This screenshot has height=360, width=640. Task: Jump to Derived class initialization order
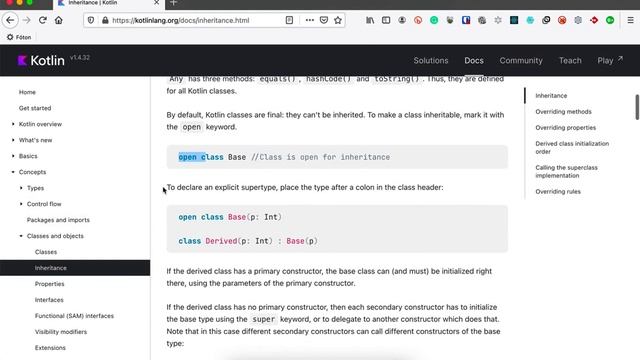coord(572,147)
